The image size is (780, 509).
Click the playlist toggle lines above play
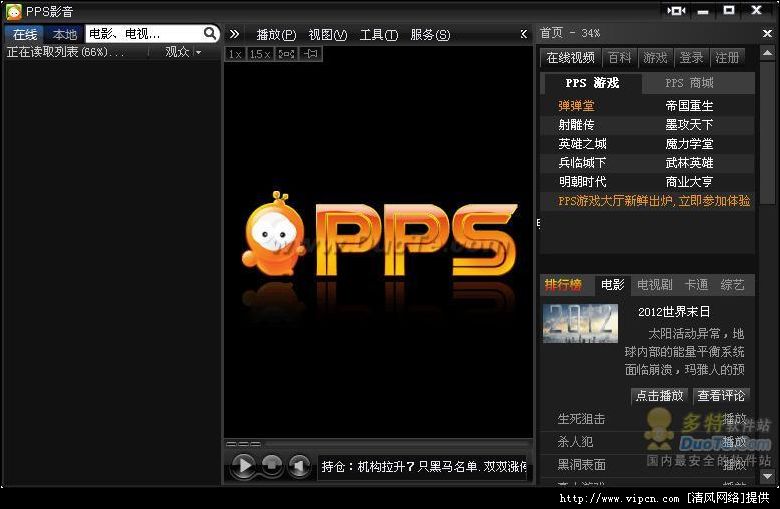(x=243, y=443)
